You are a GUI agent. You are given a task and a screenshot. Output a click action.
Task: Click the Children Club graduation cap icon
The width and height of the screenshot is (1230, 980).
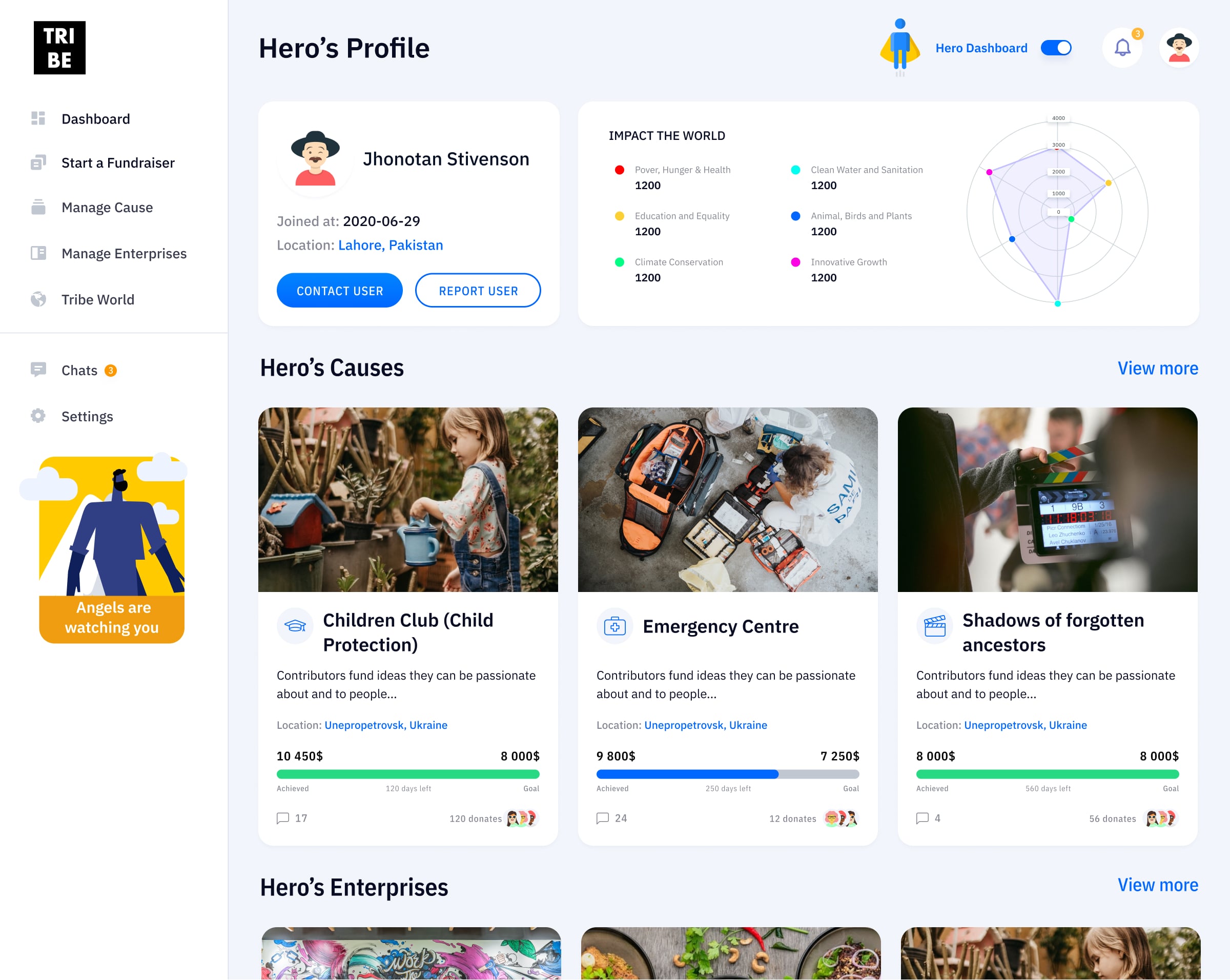[x=295, y=626]
